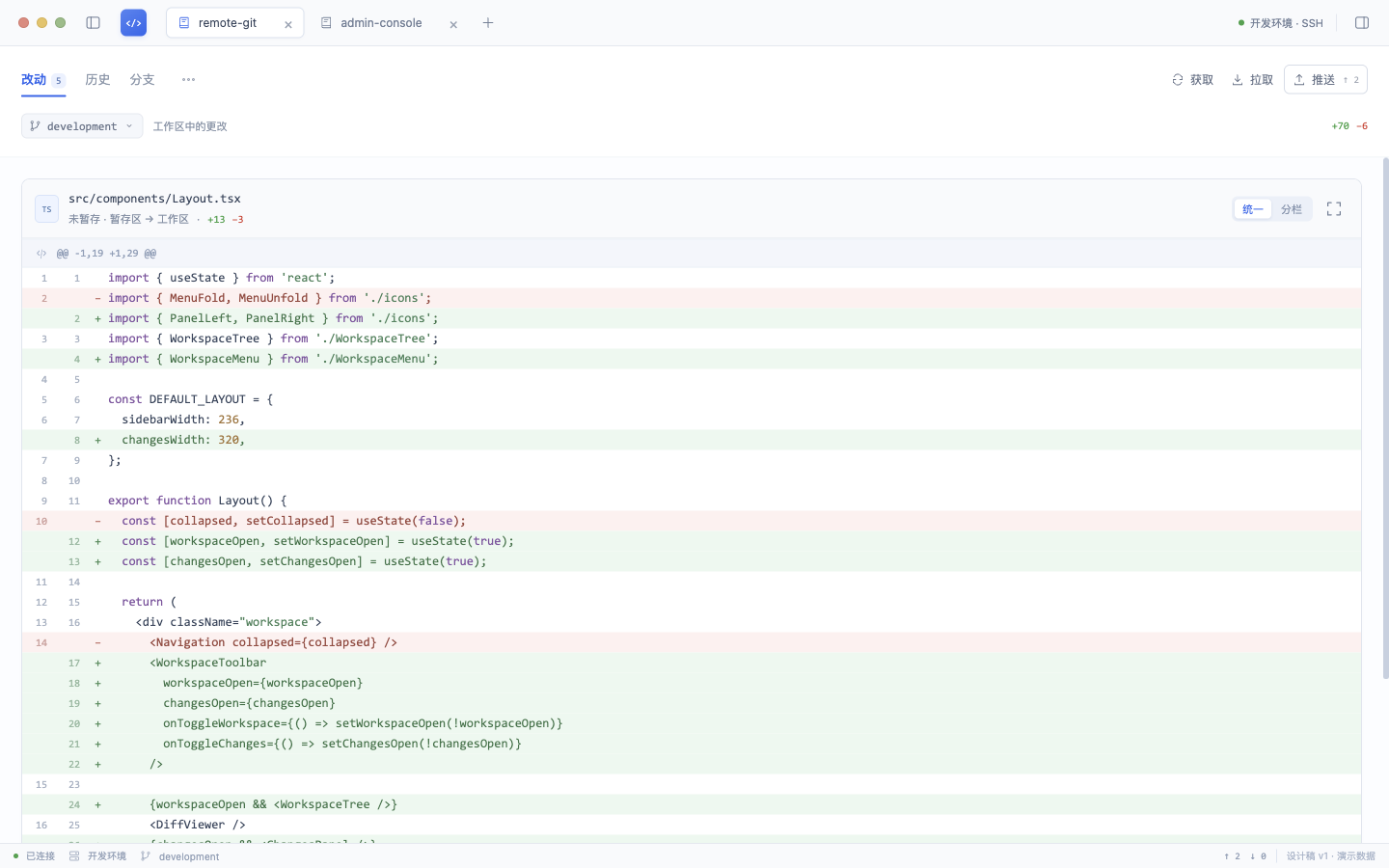
Task: Switch to the admin-console tab
Action: click(391, 23)
